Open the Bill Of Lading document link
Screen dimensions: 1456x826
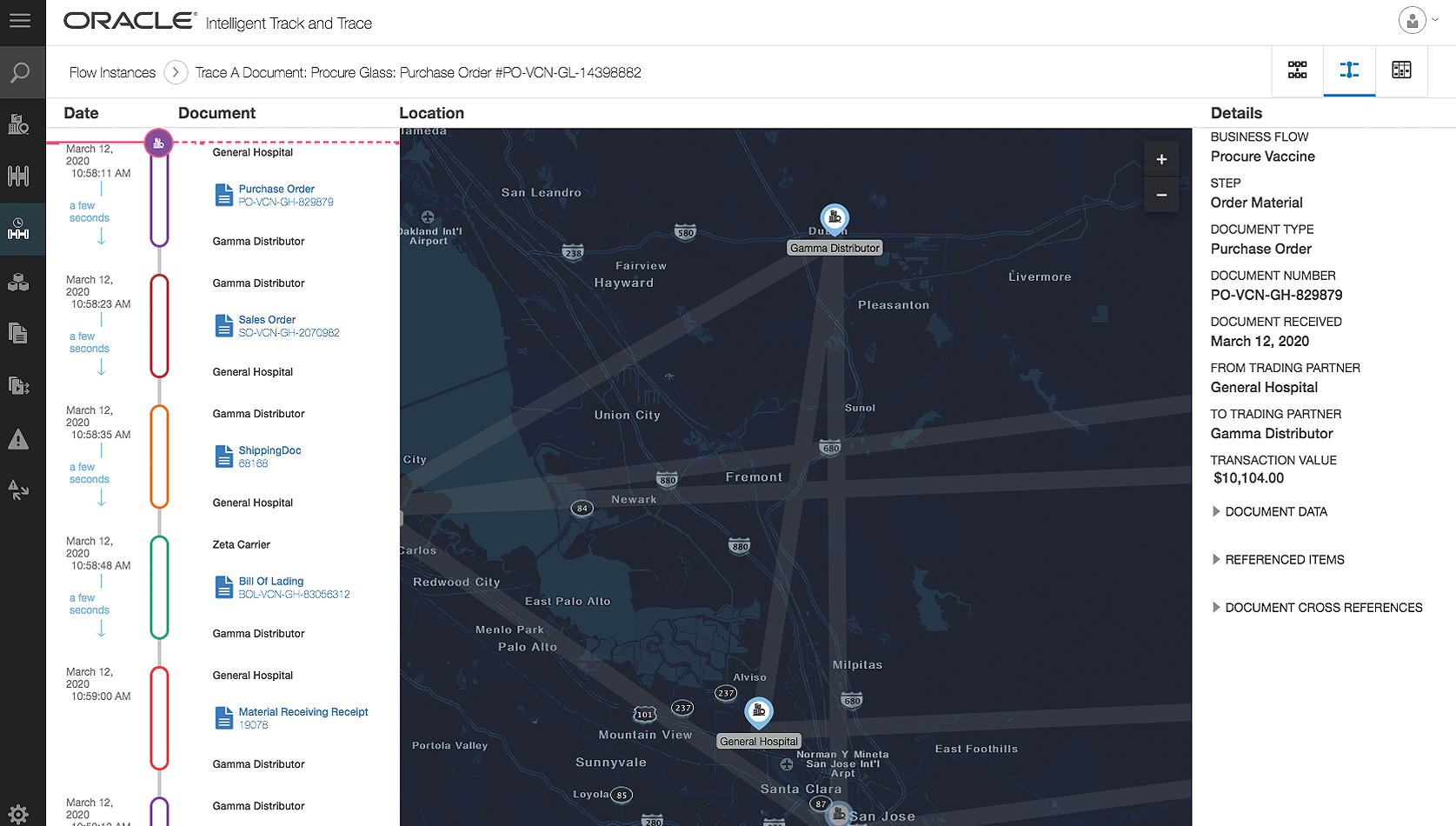(271, 582)
